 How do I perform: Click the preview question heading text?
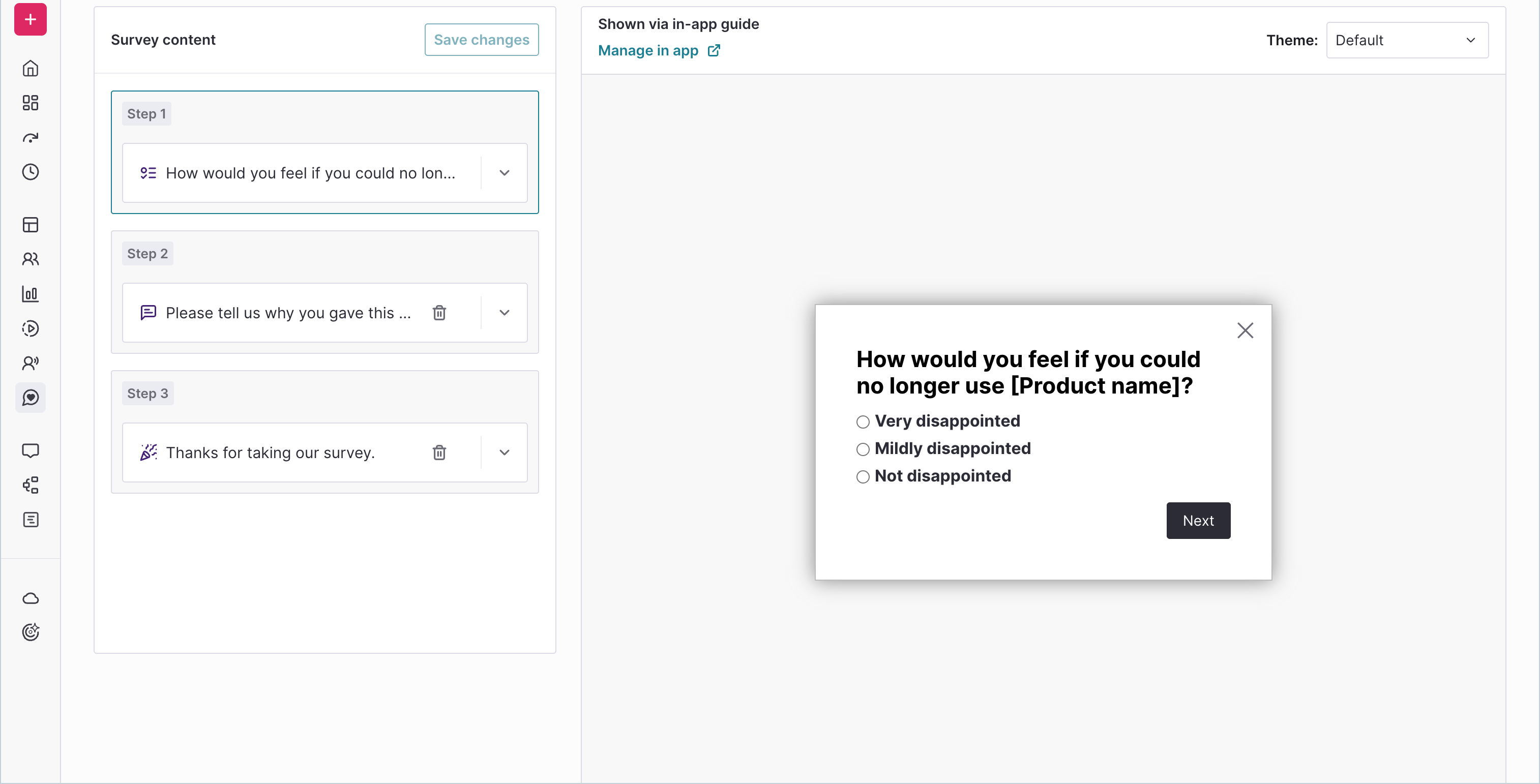[1028, 372]
